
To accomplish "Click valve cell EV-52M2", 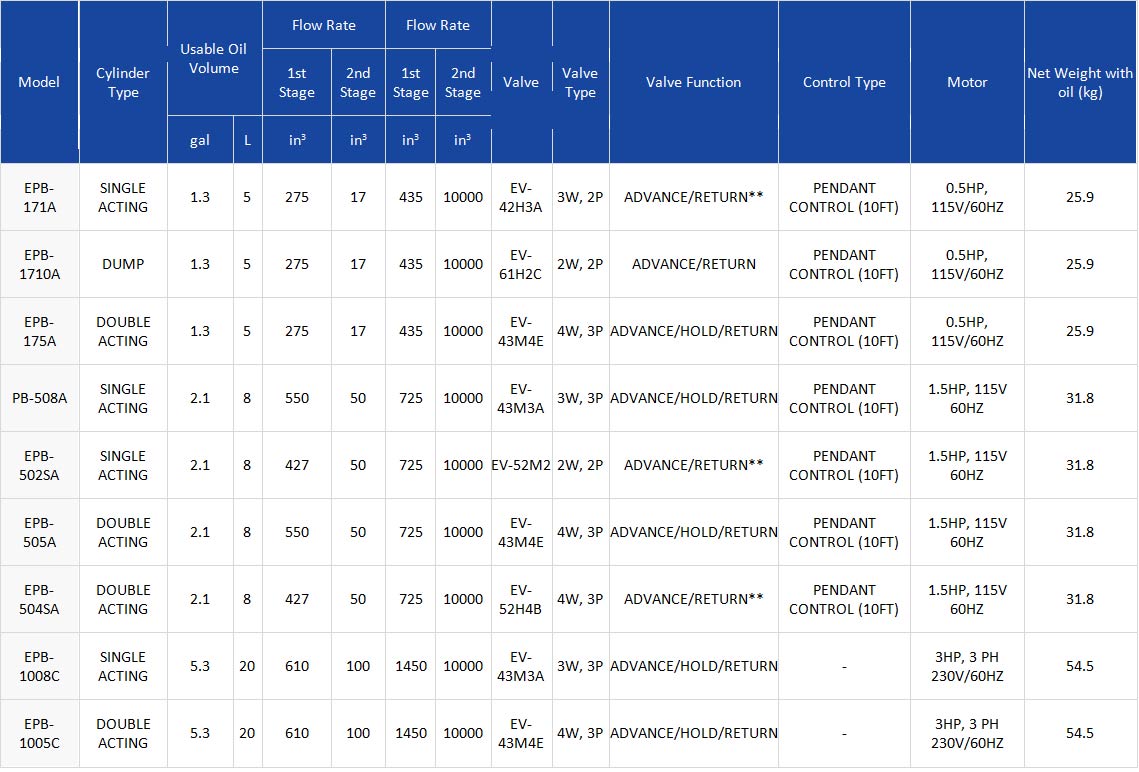I will [x=521, y=466].
